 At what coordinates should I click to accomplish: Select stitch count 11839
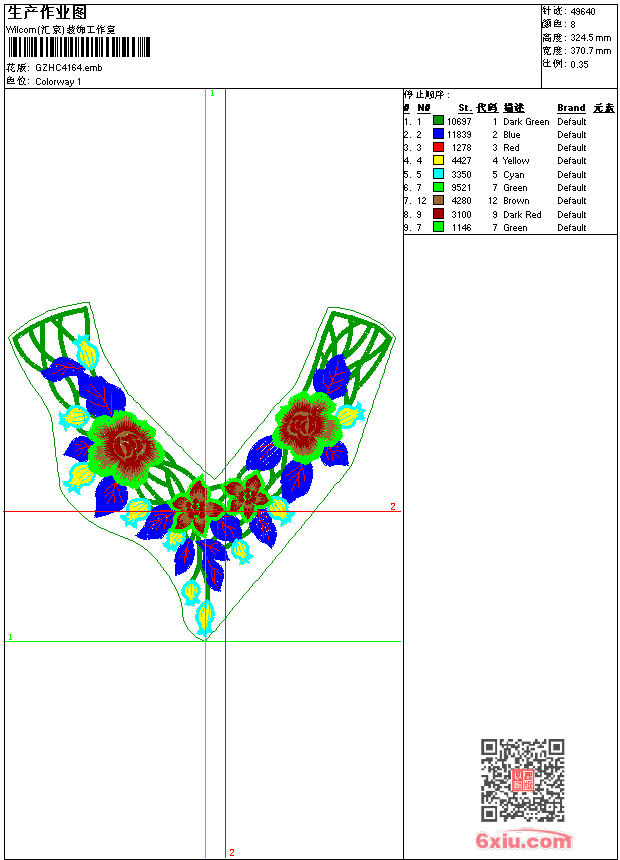[x=459, y=135]
